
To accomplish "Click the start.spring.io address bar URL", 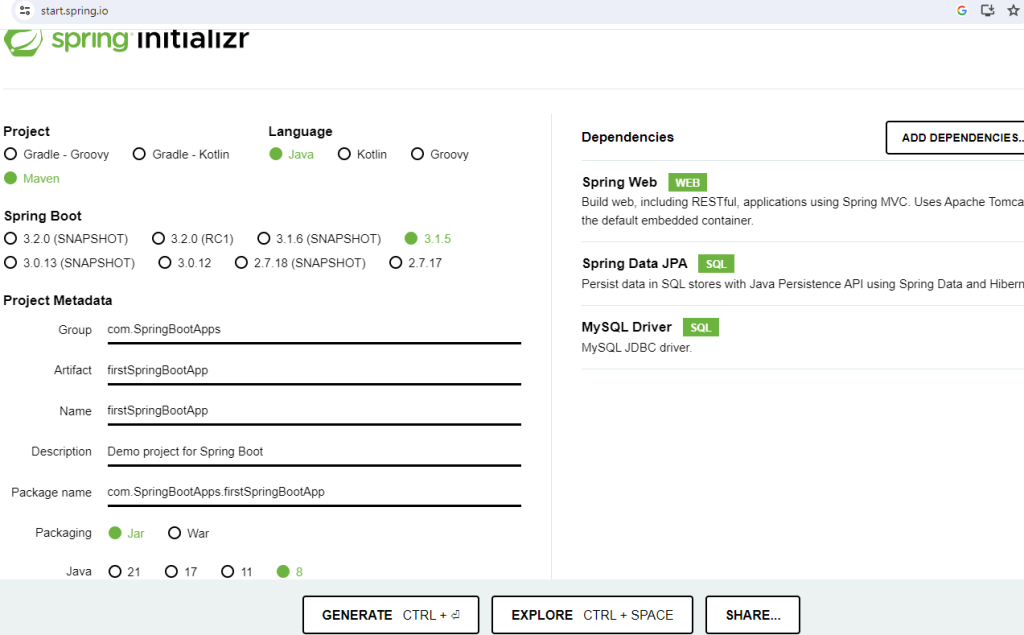I will [74, 11].
